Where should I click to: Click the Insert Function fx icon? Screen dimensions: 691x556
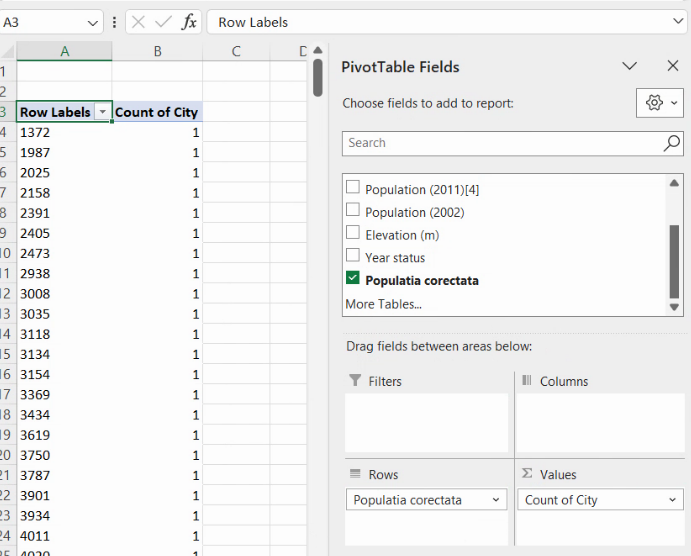188,22
